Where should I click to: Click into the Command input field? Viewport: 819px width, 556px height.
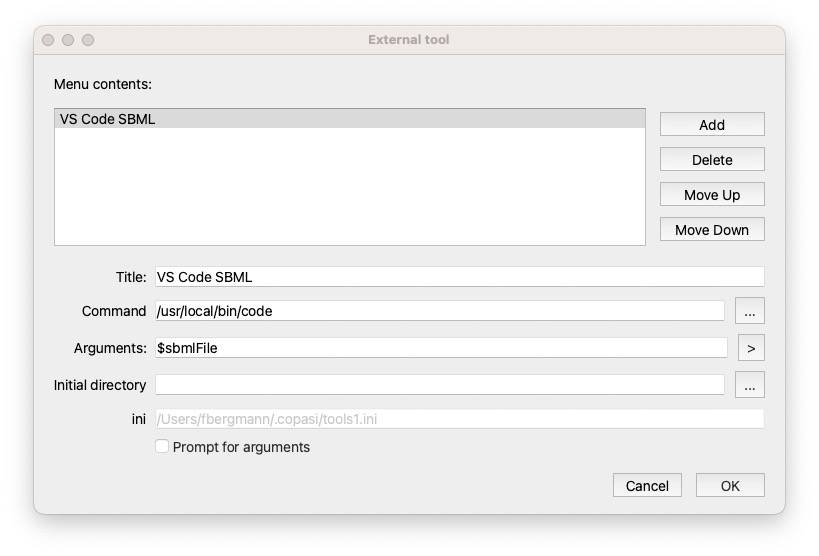[x=440, y=311]
